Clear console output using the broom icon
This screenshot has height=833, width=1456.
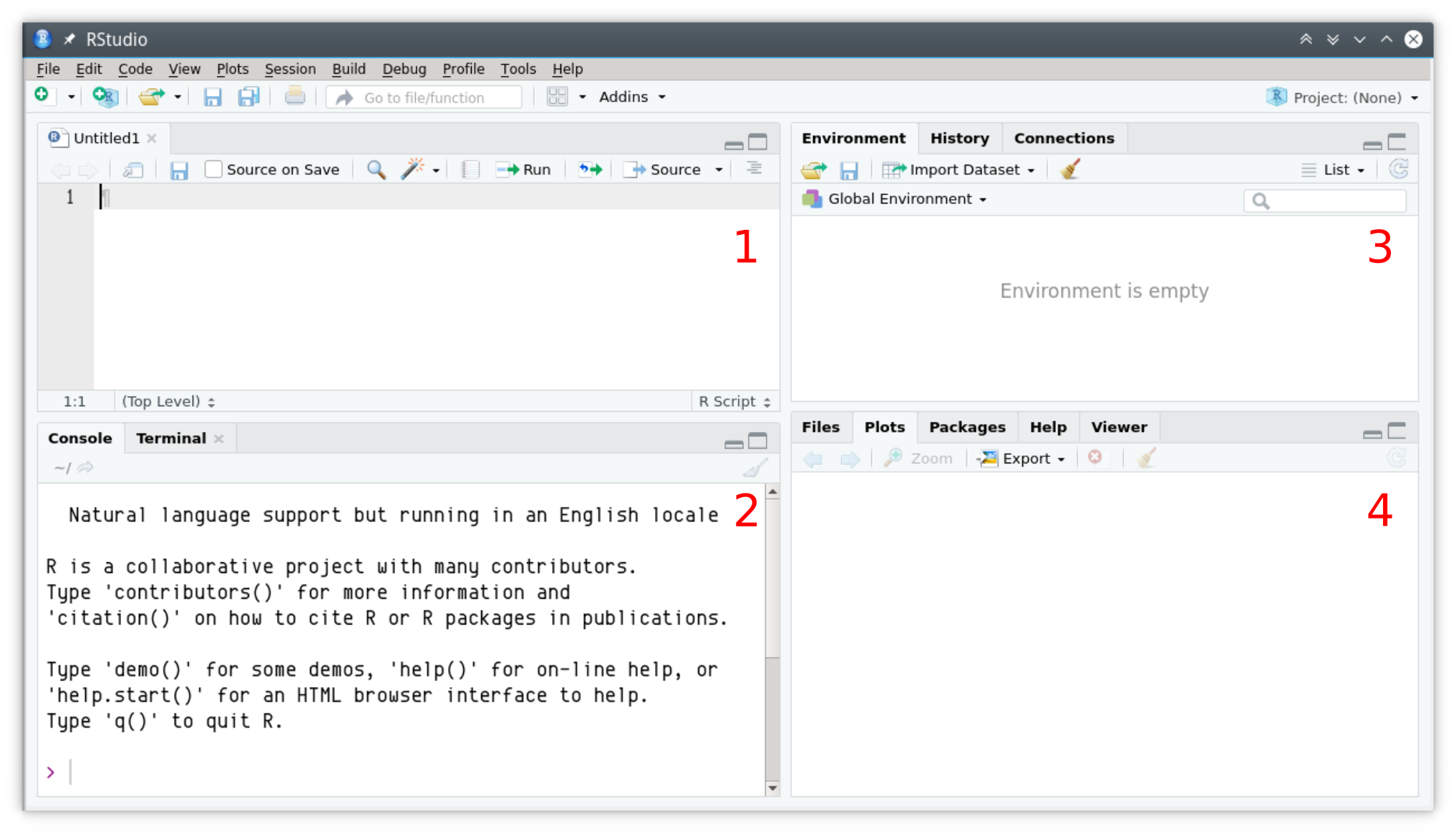pyautogui.click(x=755, y=466)
